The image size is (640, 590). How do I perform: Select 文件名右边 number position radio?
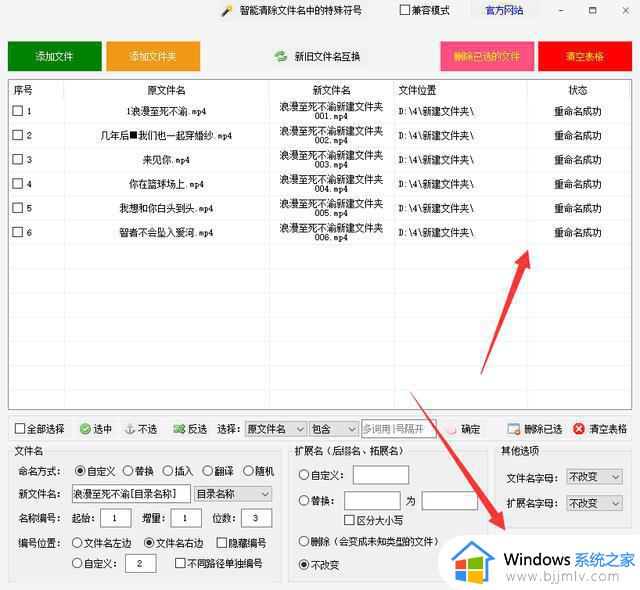click(x=149, y=543)
